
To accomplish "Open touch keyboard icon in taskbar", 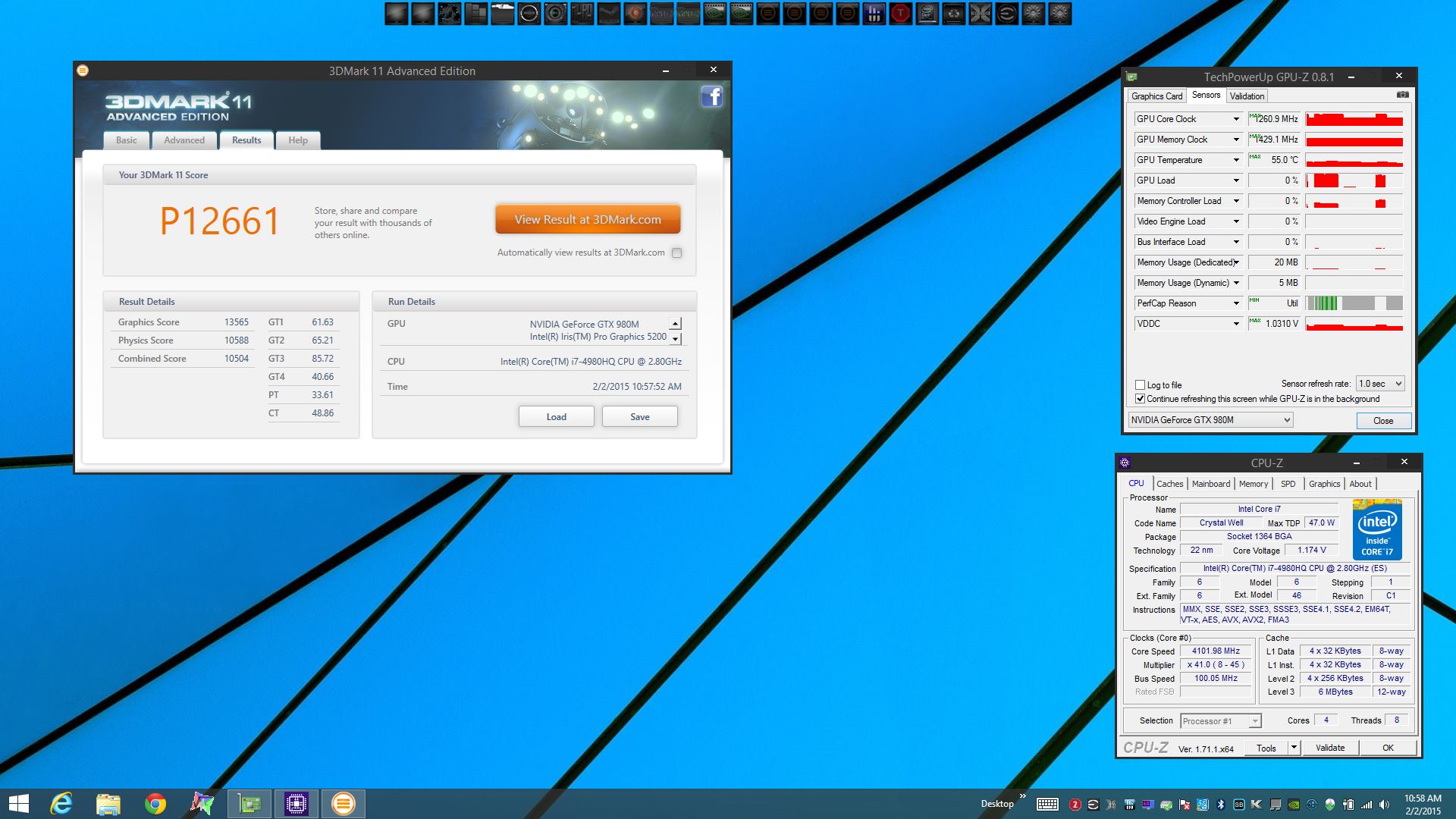I will tap(1048, 805).
